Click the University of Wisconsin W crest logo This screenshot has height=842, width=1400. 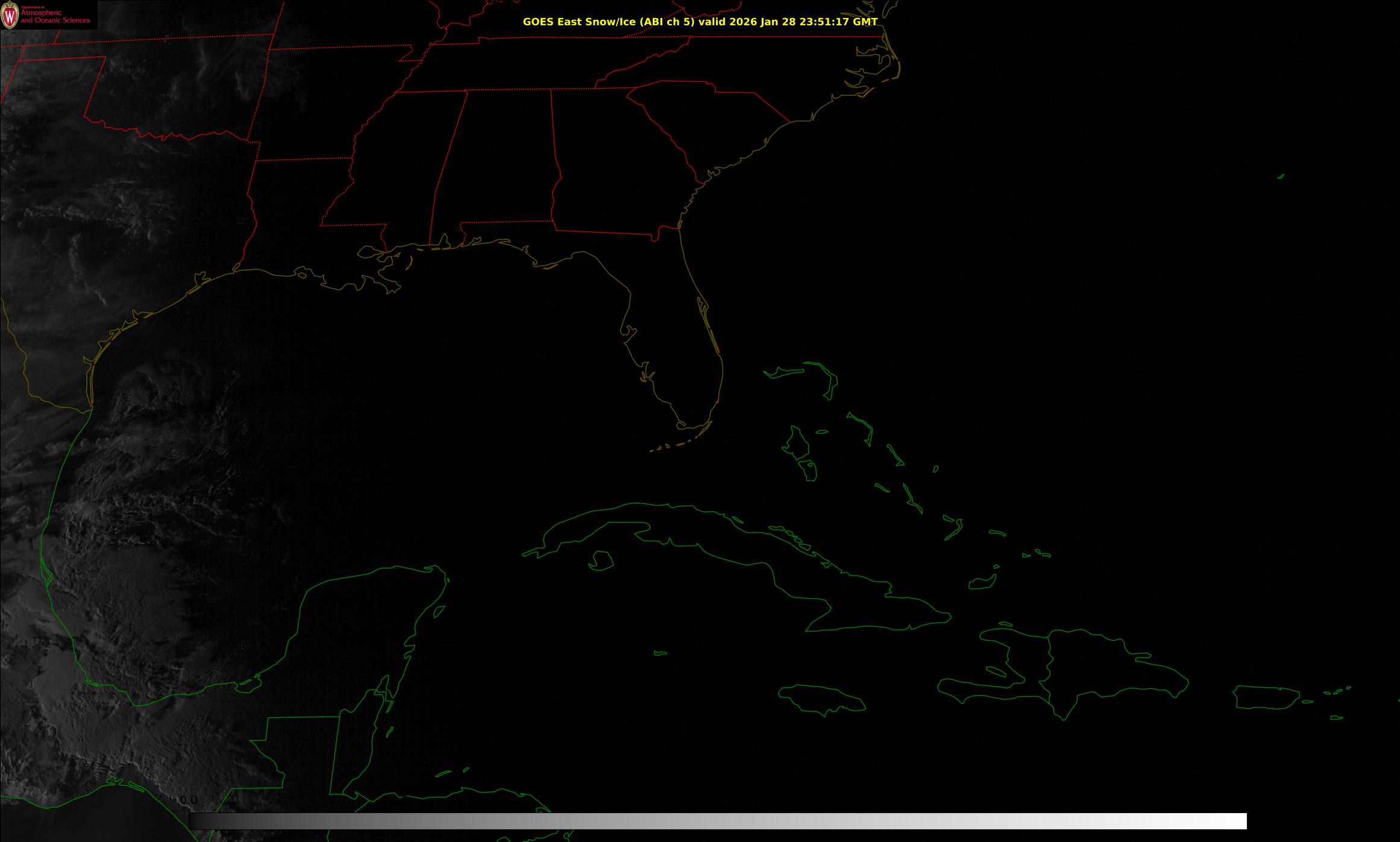(10, 15)
